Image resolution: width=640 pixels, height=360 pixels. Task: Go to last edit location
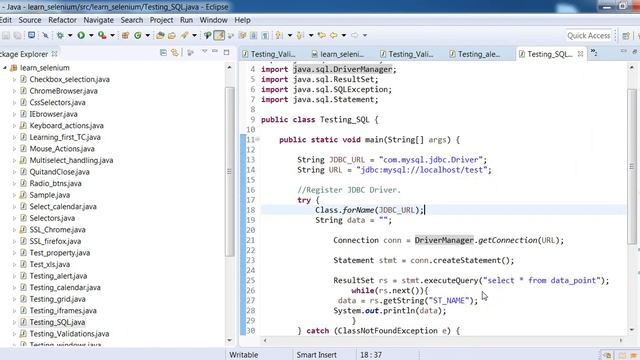pyautogui.click(x=322, y=36)
